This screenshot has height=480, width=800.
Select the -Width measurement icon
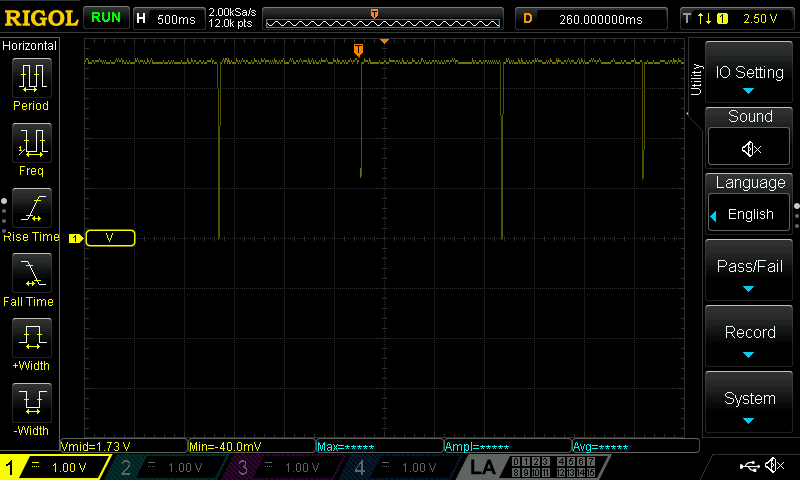pos(32,402)
